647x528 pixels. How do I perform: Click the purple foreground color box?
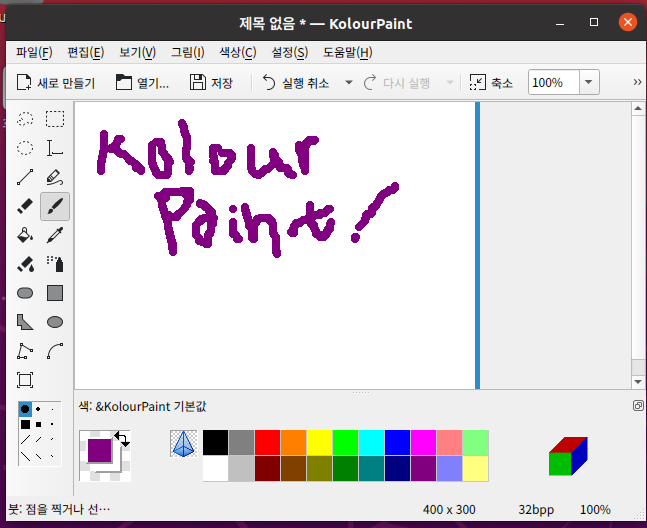tap(99, 450)
